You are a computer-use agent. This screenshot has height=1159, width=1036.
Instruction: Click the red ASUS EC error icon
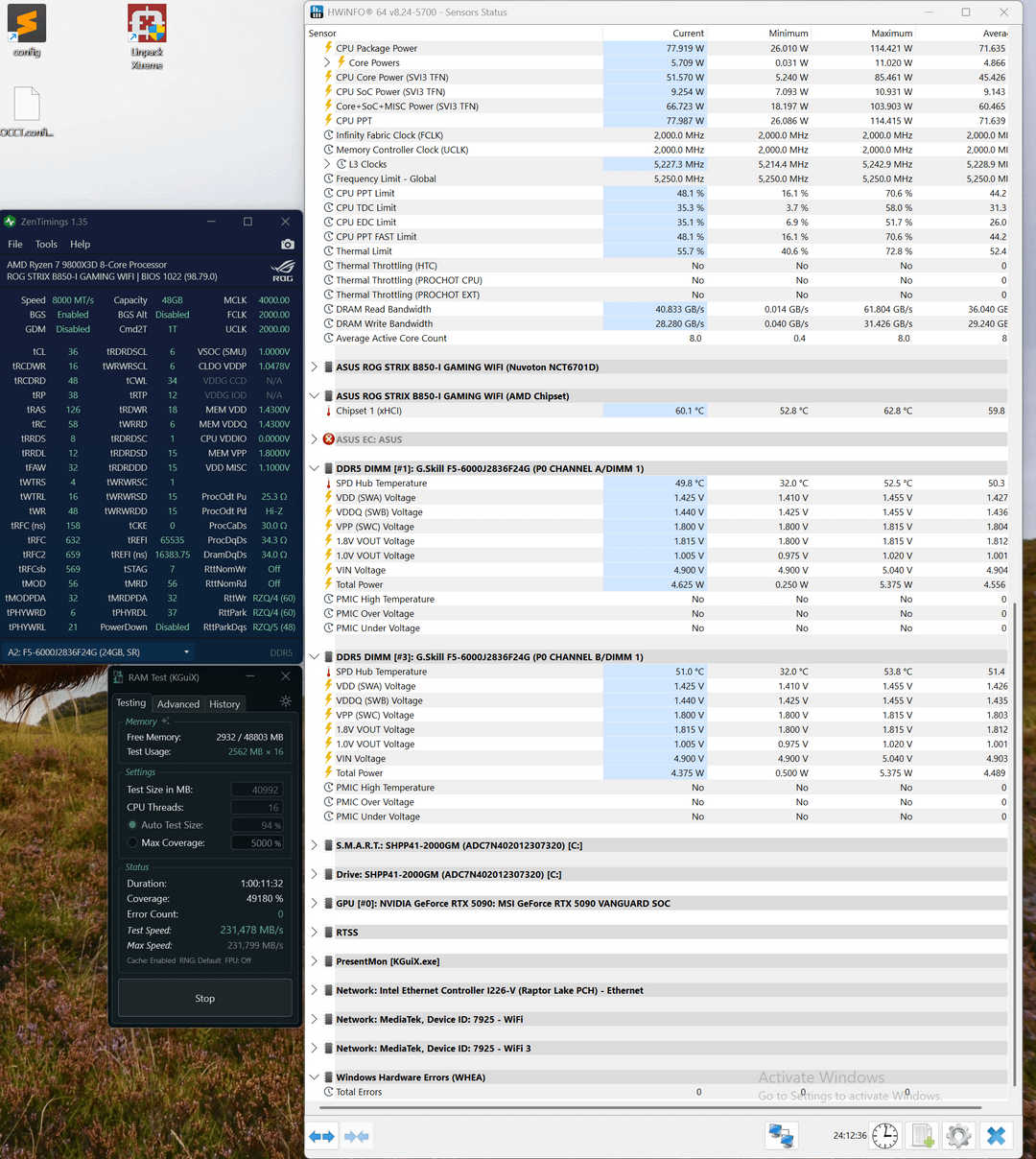[x=328, y=439]
